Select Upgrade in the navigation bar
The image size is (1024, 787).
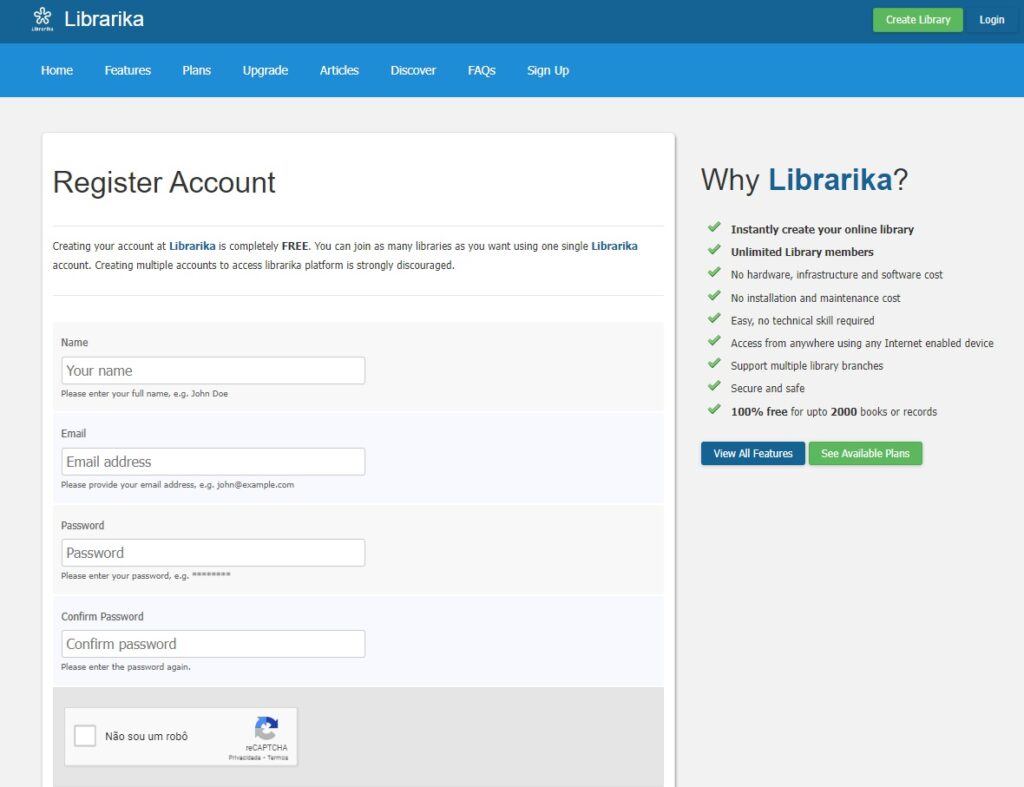click(x=265, y=71)
